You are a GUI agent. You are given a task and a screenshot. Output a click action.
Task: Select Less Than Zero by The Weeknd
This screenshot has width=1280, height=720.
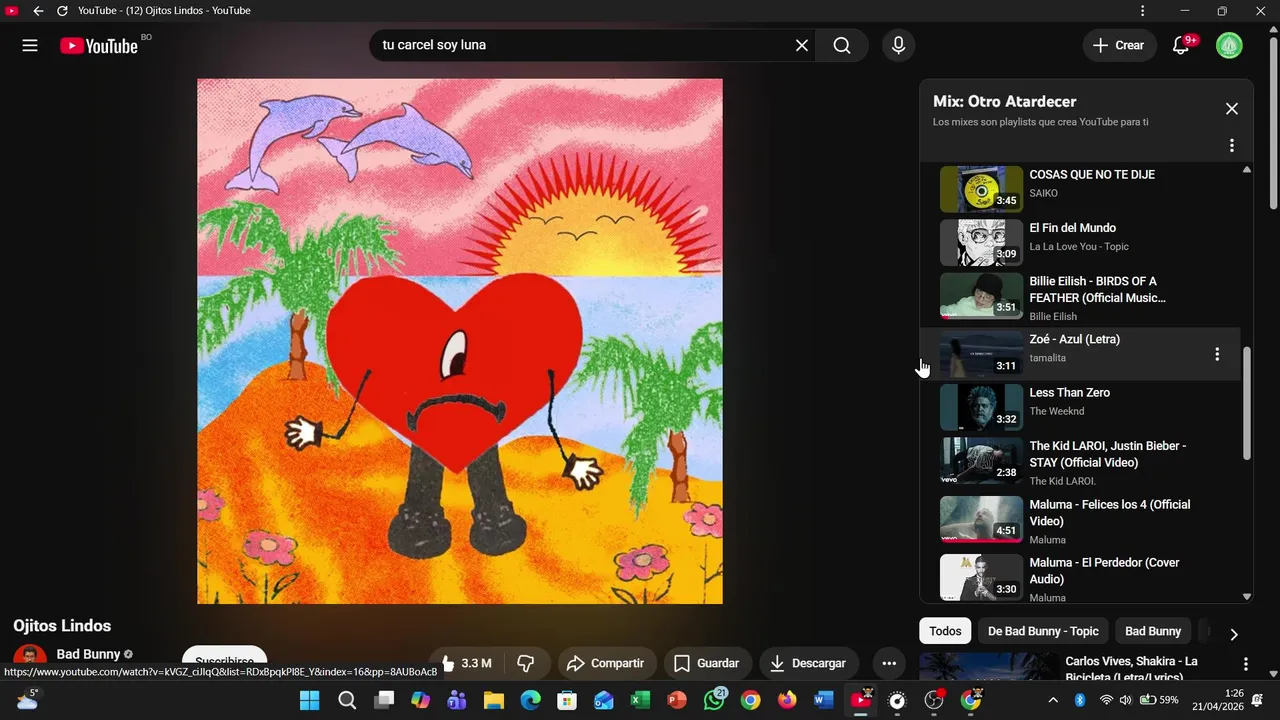click(x=1080, y=407)
